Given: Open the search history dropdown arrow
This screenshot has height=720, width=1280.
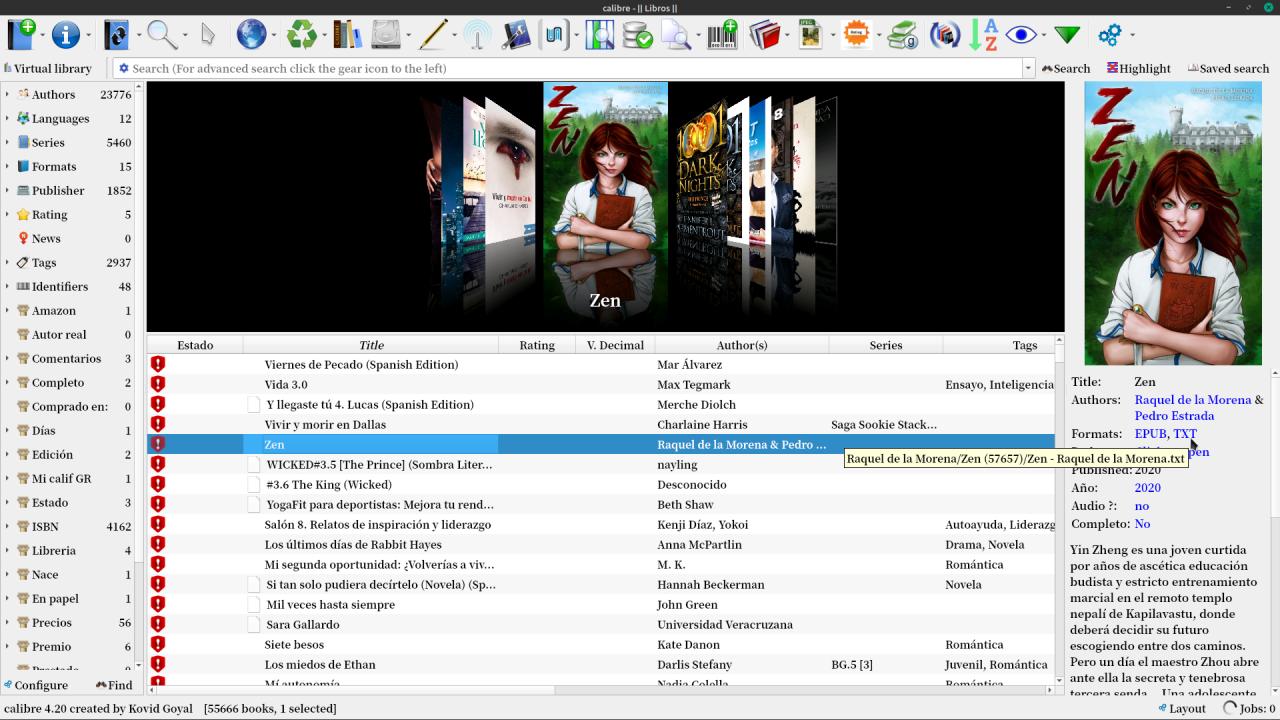Looking at the screenshot, I should (x=1028, y=68).
